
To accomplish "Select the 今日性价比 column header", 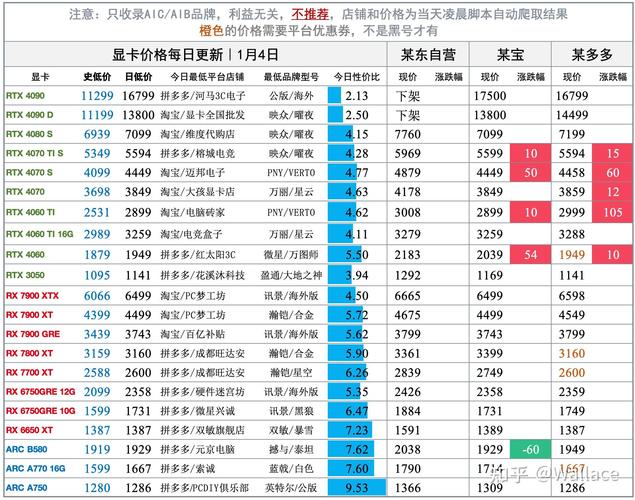I will (357, 77).
